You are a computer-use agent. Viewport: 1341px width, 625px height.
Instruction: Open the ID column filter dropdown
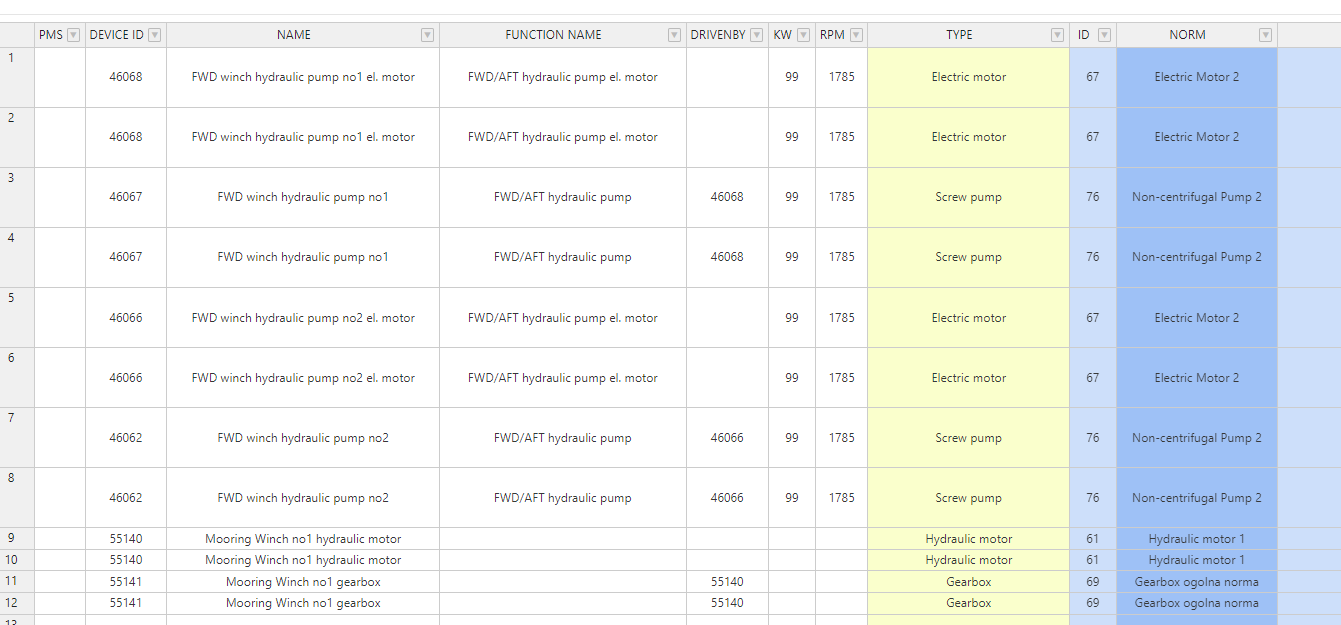tap(1104, 35)
